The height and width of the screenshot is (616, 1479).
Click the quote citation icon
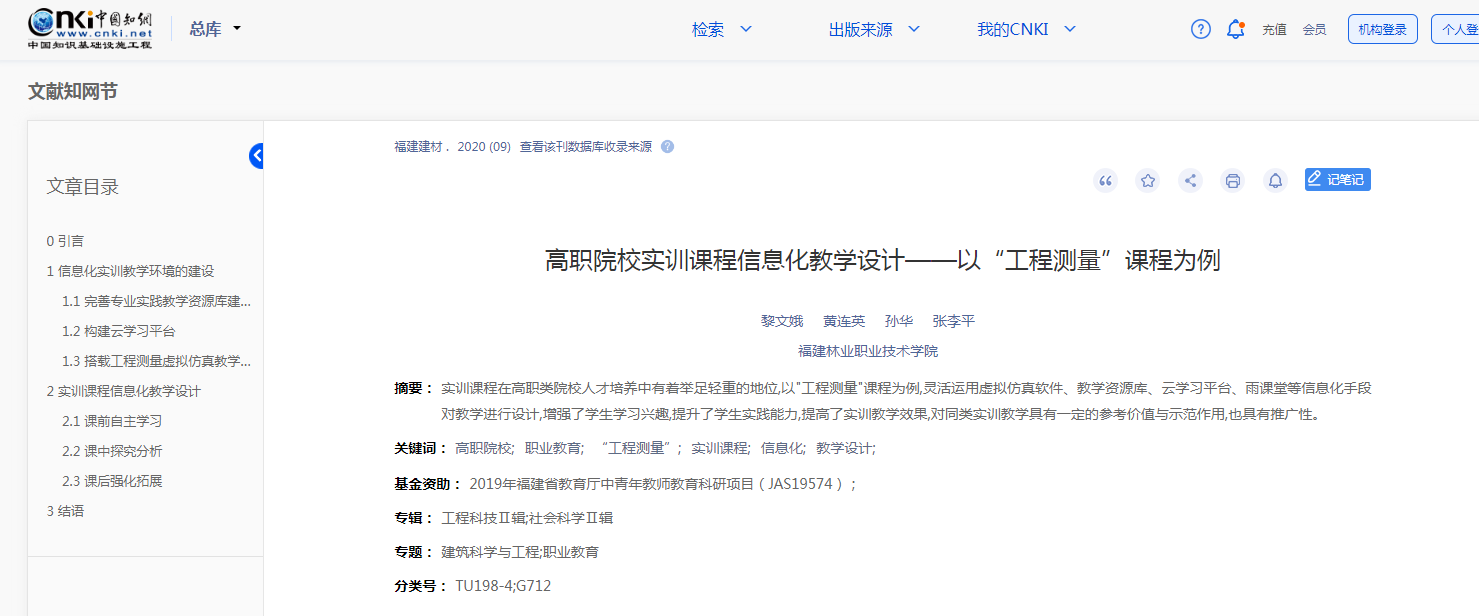(x=1105, y=181)
